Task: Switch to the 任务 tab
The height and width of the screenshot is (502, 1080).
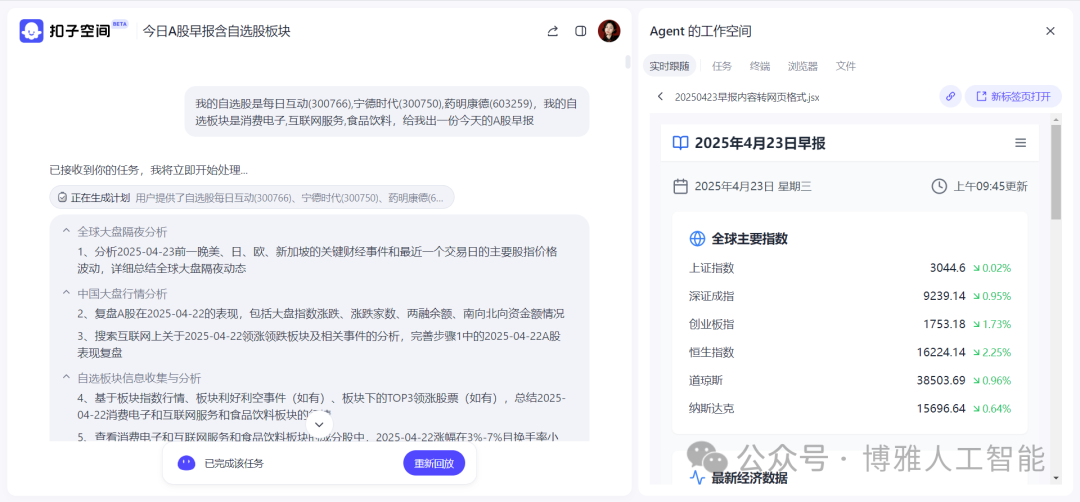Action: (x=721, y=67)
